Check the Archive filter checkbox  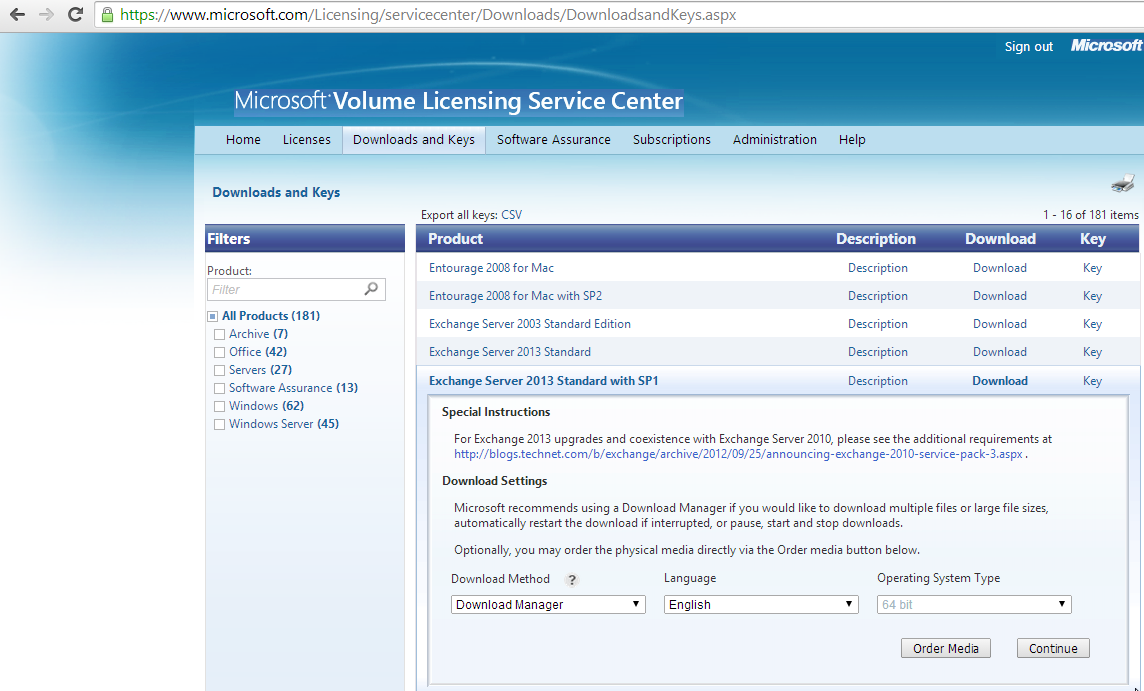coord(219,335)
